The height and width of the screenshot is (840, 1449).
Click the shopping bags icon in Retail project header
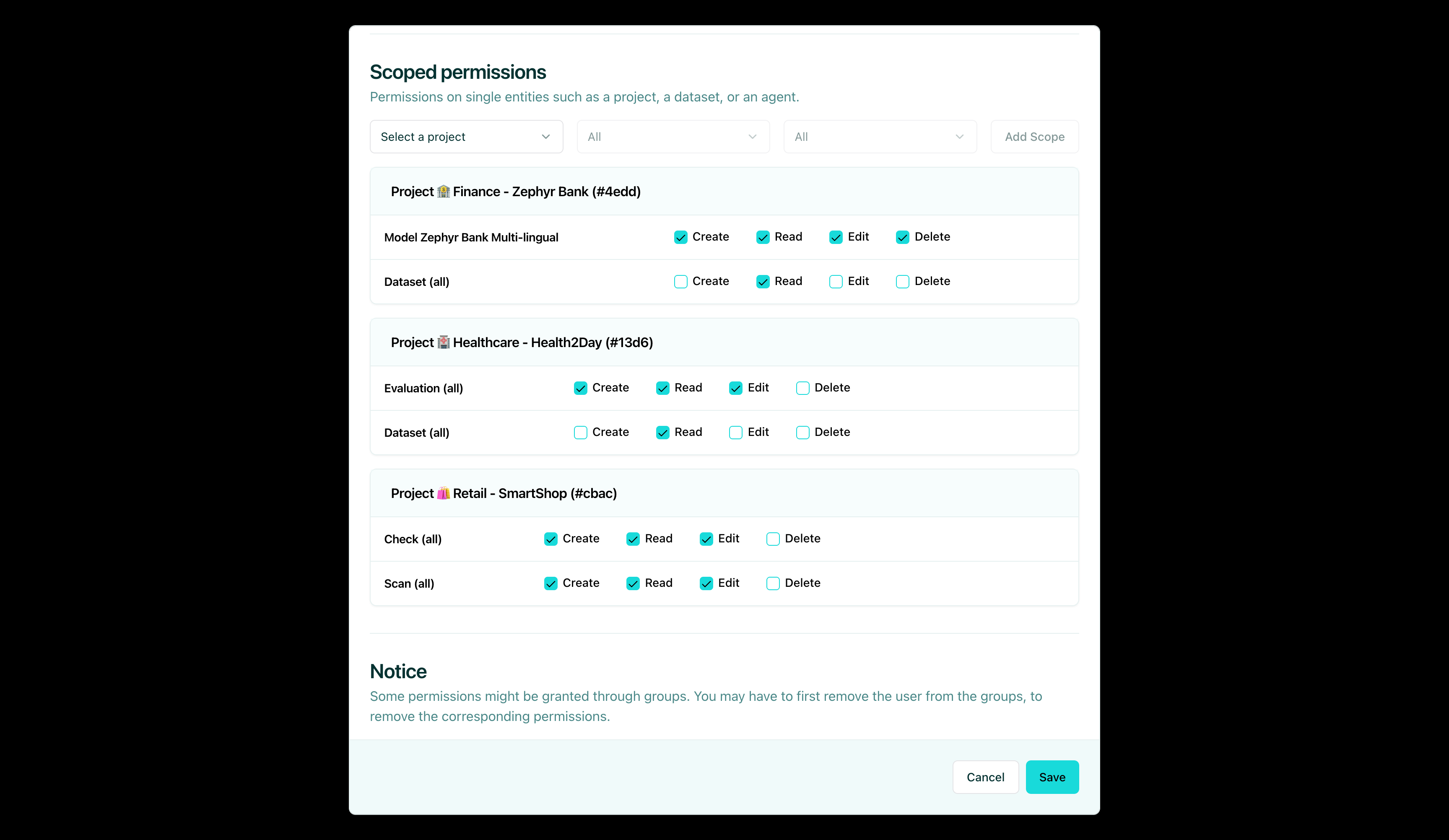pos(443,493)
